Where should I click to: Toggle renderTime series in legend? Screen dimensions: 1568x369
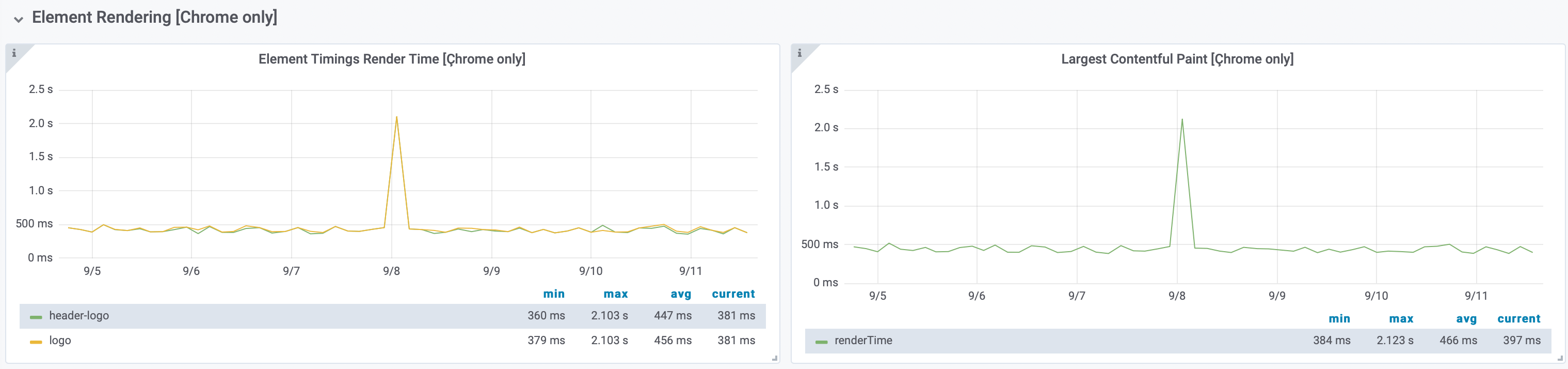[862, 341]
